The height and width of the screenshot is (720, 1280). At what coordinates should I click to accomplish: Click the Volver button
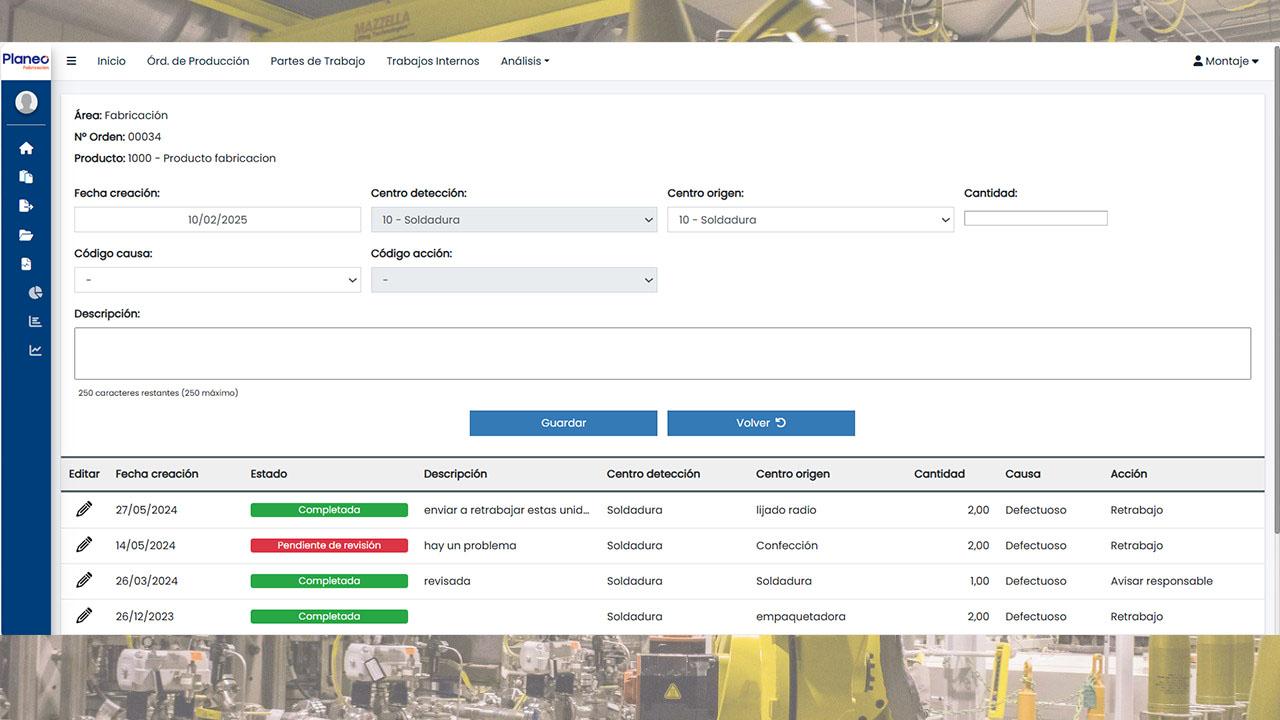coord(761,422)
